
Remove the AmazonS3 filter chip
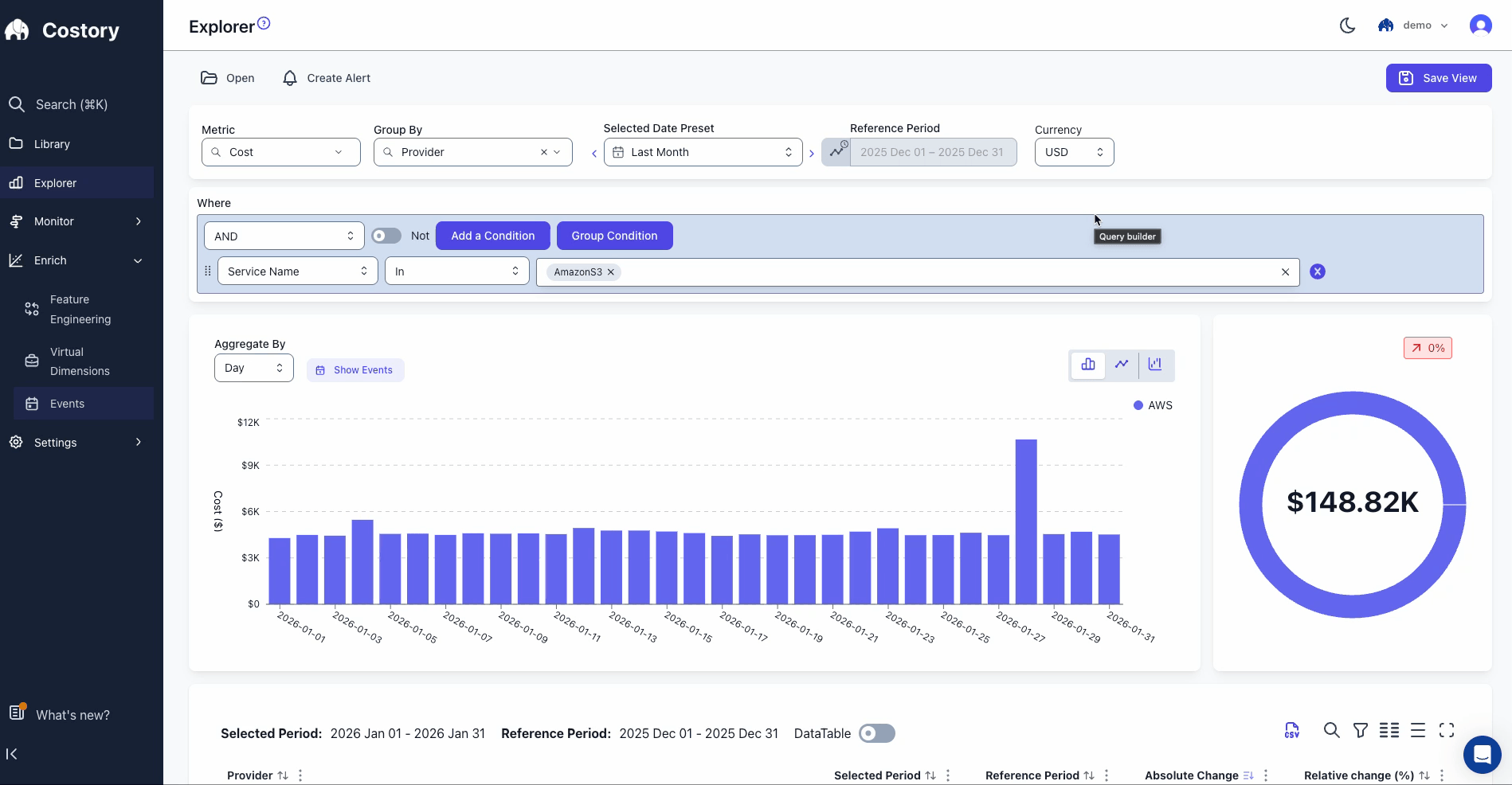point(610,271)
